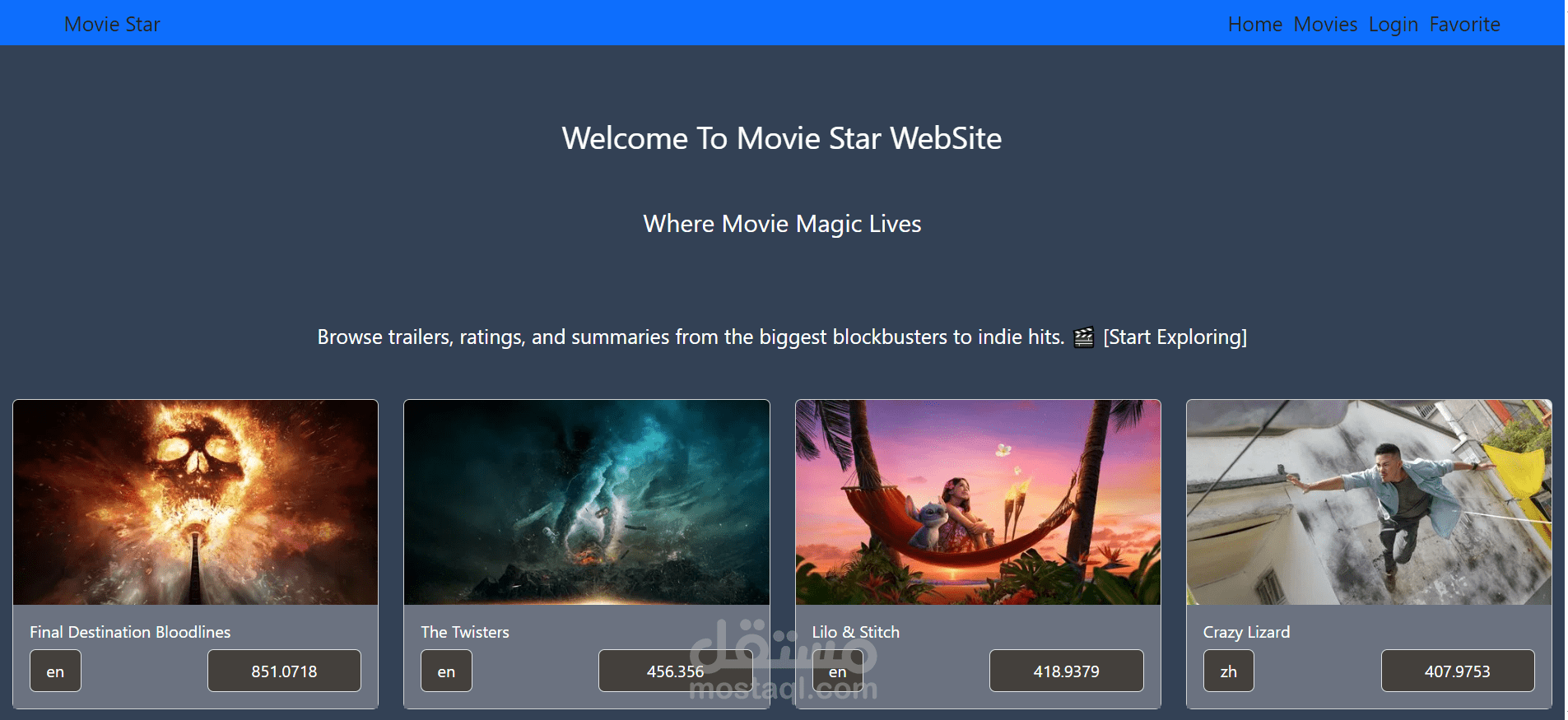Click the Movie Star brand logo
Image resolution: width=1568 pixels, height=720 pixels.
(112, 25)
